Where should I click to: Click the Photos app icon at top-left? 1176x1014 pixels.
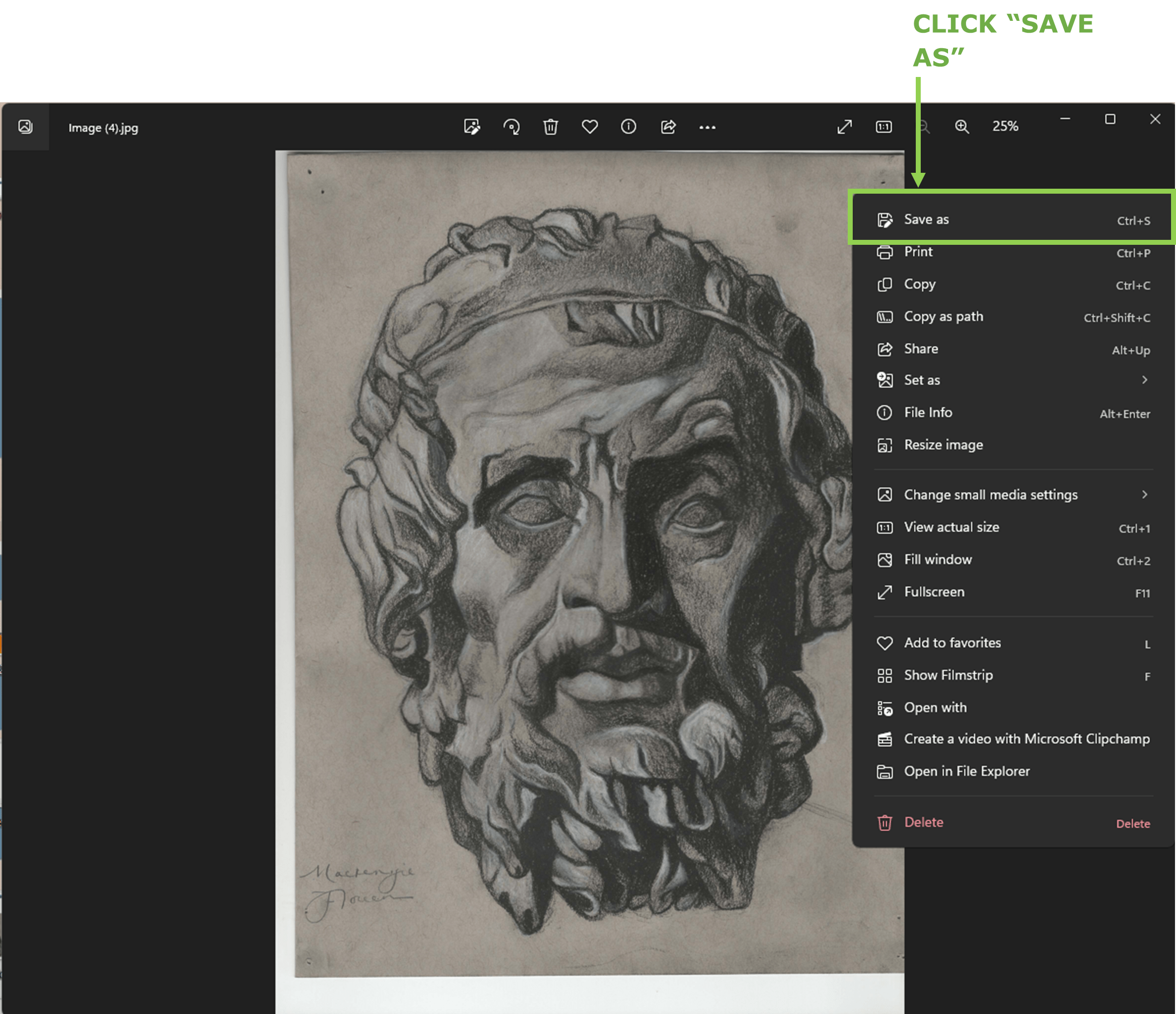click(25, 127)
